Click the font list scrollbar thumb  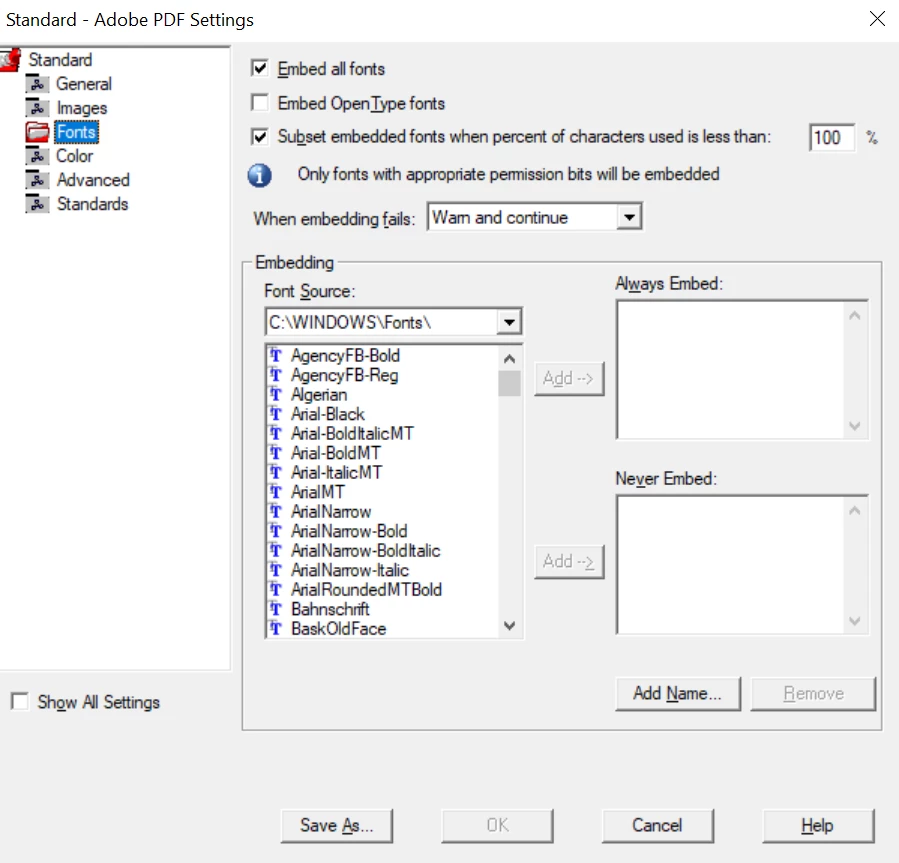[509, 383]
